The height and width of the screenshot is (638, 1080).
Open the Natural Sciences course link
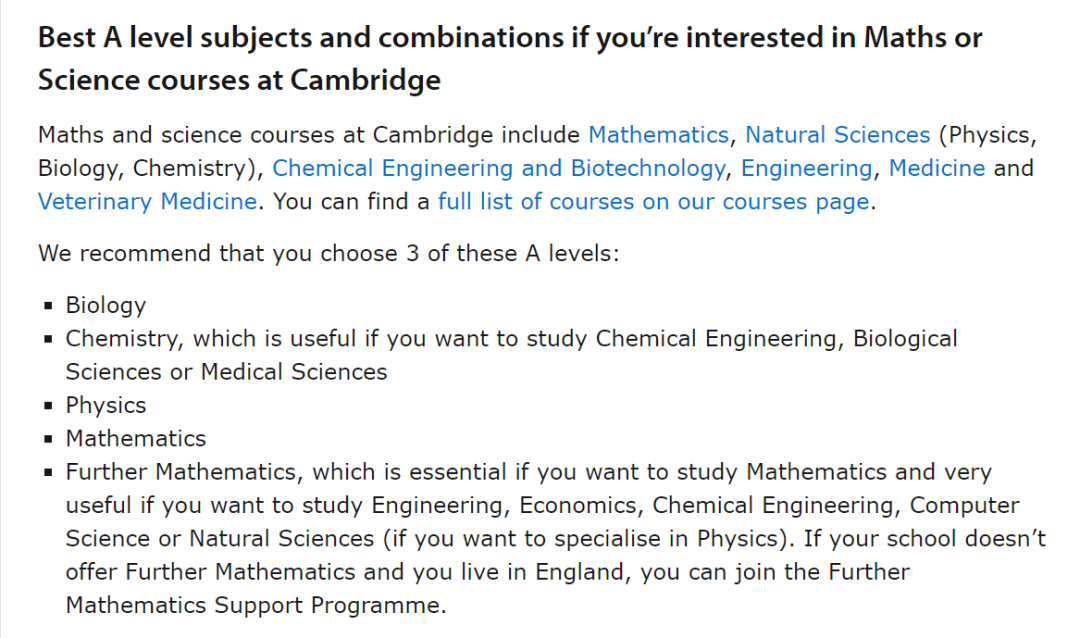point(838,135)
